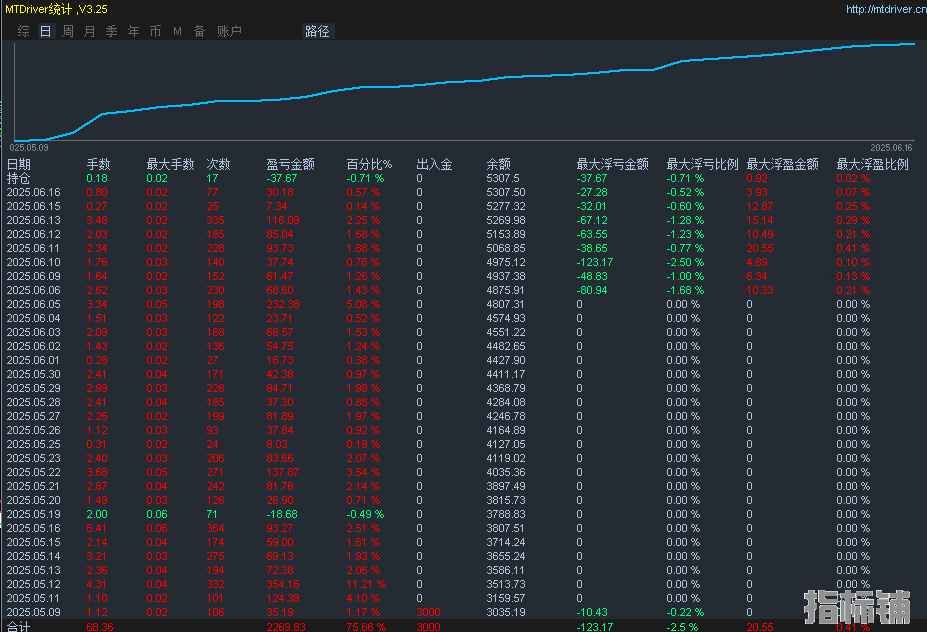This screenshot has width=927, height=632.
Task: Click loss value -18.68
Action: pyautogui.click(x=281, y=514)
